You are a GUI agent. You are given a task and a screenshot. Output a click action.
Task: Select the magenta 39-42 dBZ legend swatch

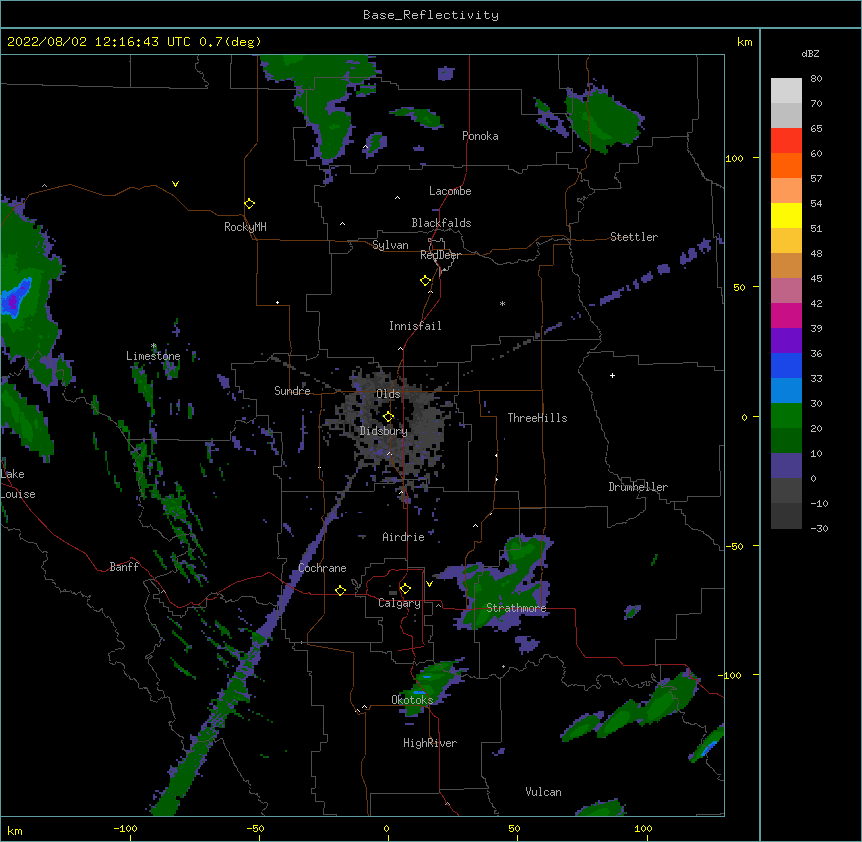pos(786,315)
